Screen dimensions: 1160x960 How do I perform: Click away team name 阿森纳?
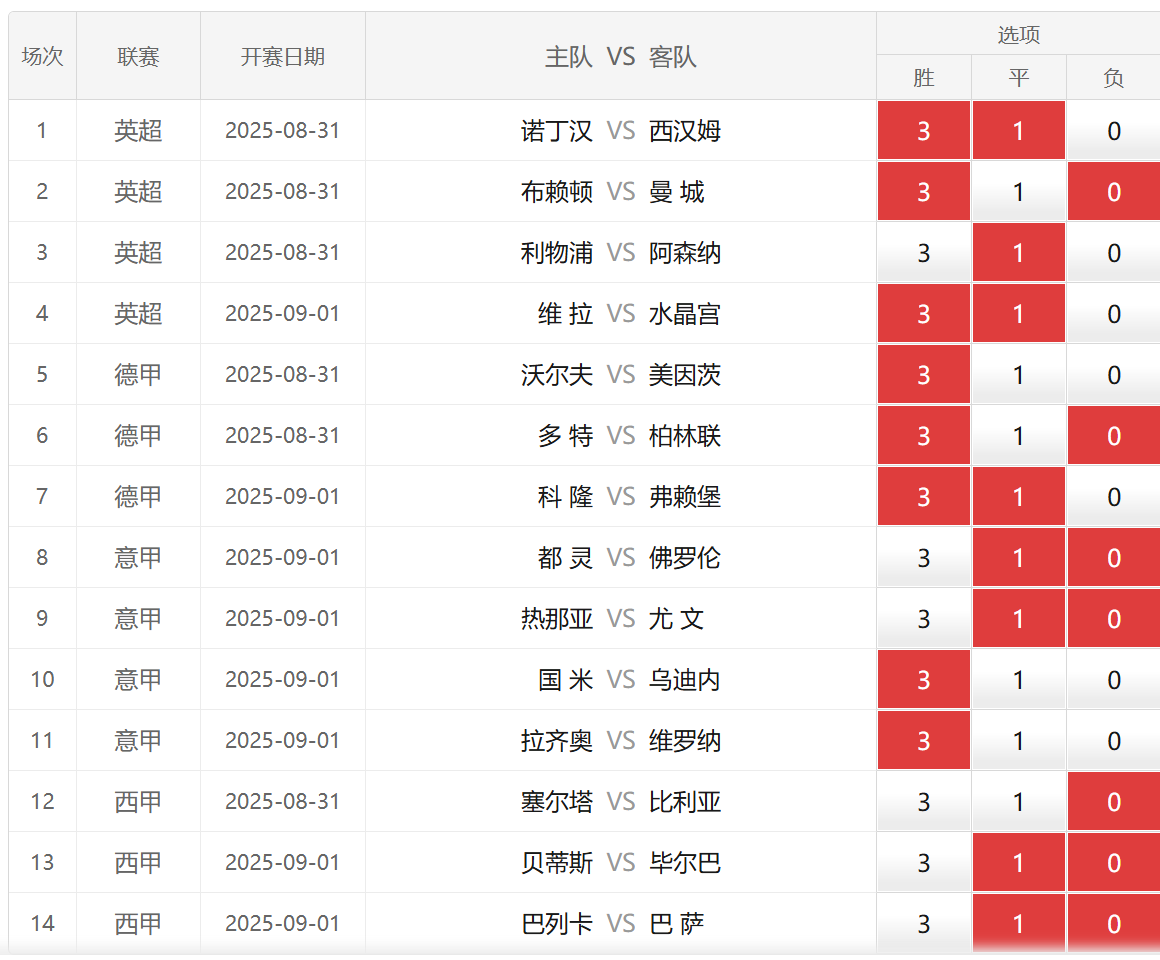tap(684, 253)
